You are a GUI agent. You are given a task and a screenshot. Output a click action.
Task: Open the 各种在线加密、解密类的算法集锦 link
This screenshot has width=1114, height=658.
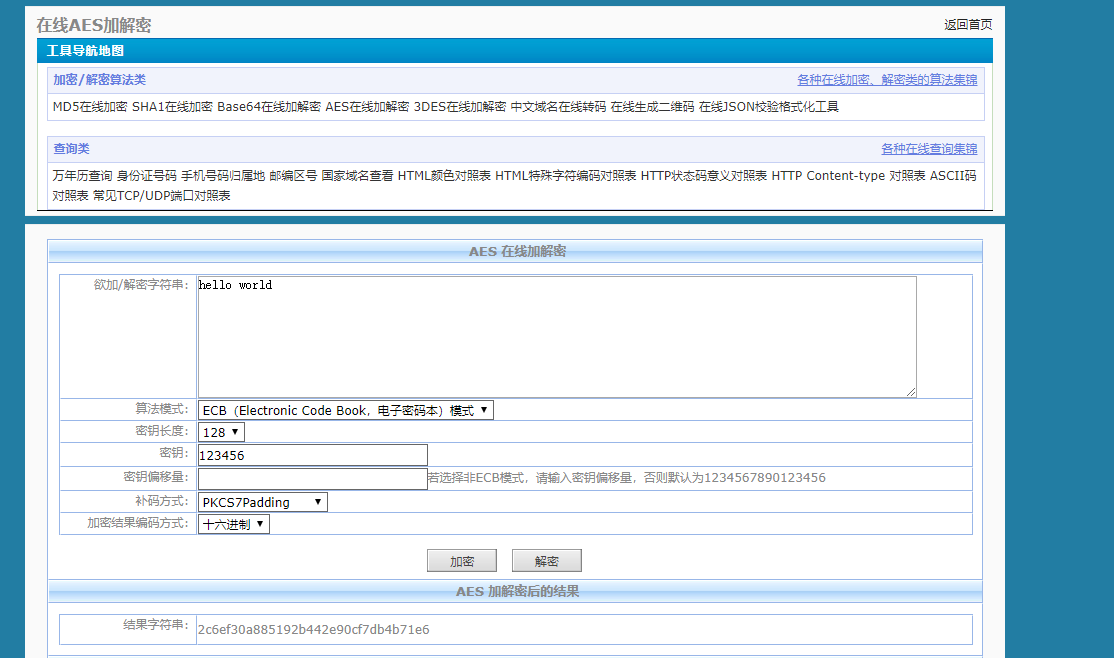point(887,80)
